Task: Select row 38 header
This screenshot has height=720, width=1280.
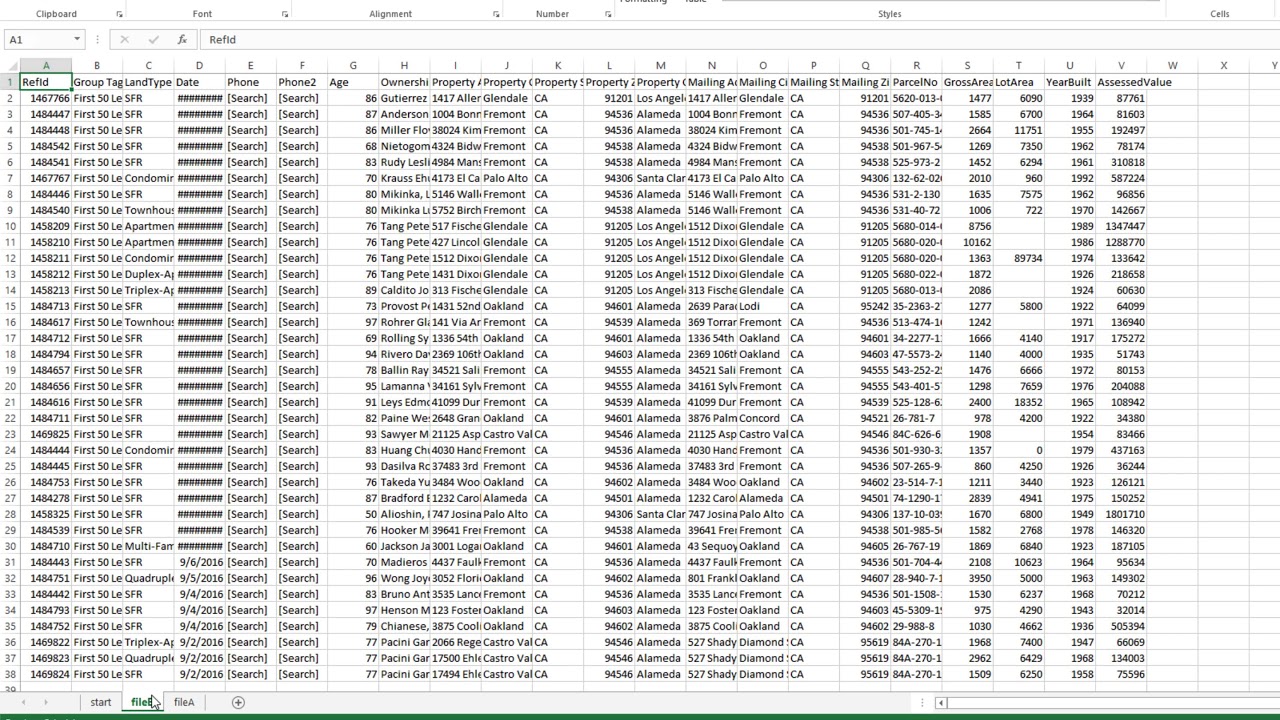Action: [10, 674]
